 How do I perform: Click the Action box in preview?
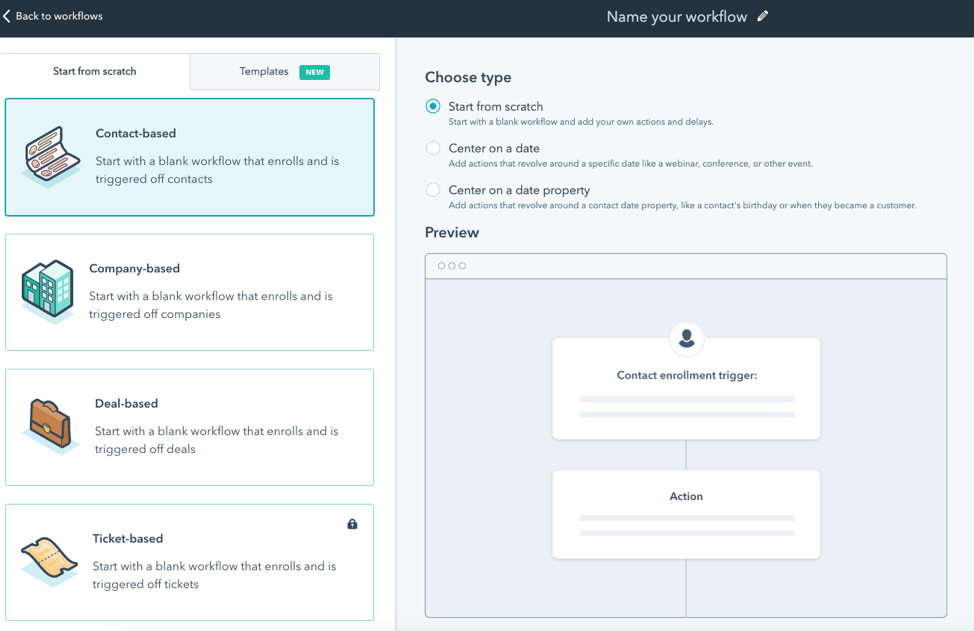pos(686,514)
